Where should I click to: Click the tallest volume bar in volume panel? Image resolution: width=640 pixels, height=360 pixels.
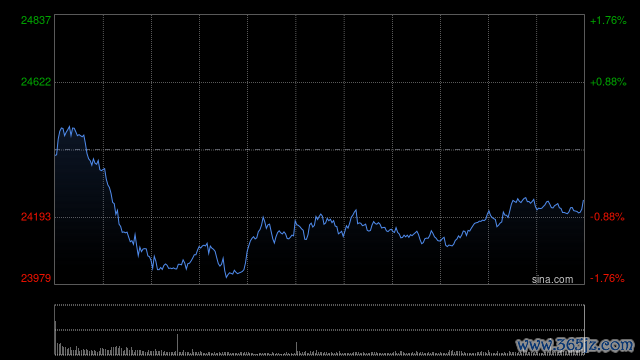[x=56, y=338]
